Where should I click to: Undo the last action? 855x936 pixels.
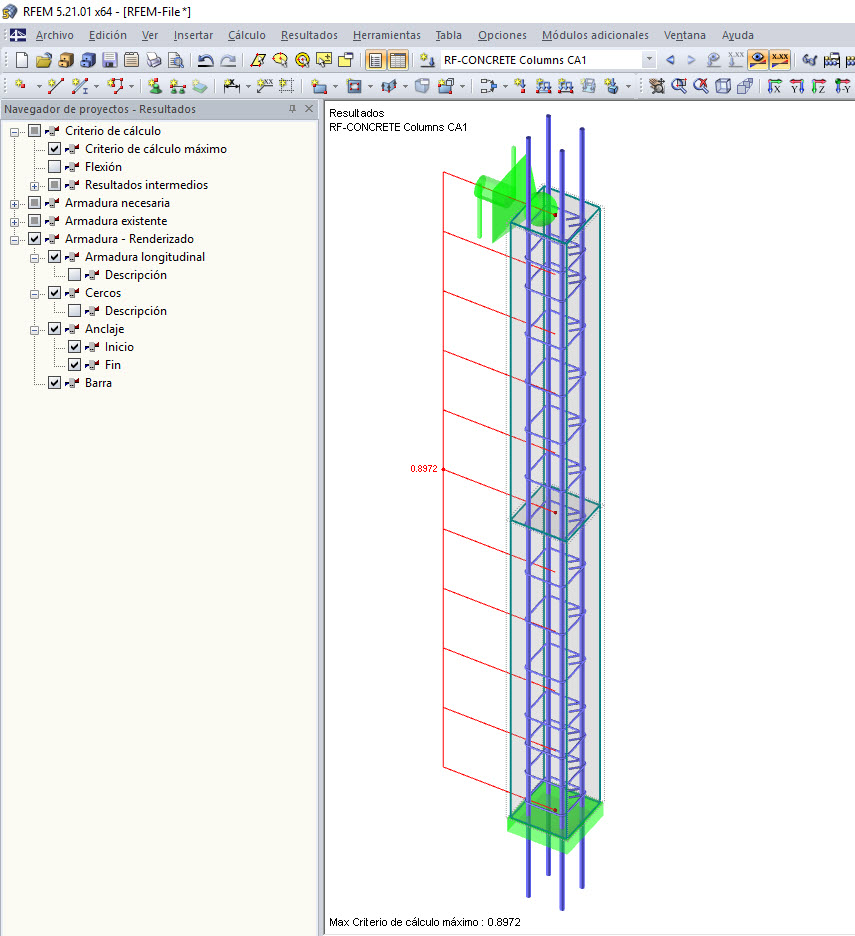click(x=206, y=60)
